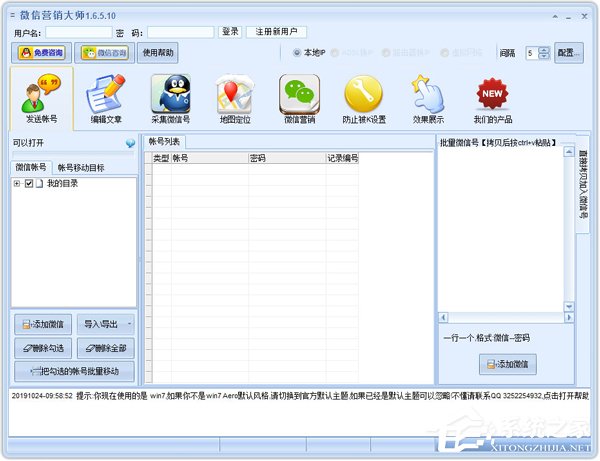Open the 编辑文章 edit article tool
600x461 pixels.
coord(106,99)
